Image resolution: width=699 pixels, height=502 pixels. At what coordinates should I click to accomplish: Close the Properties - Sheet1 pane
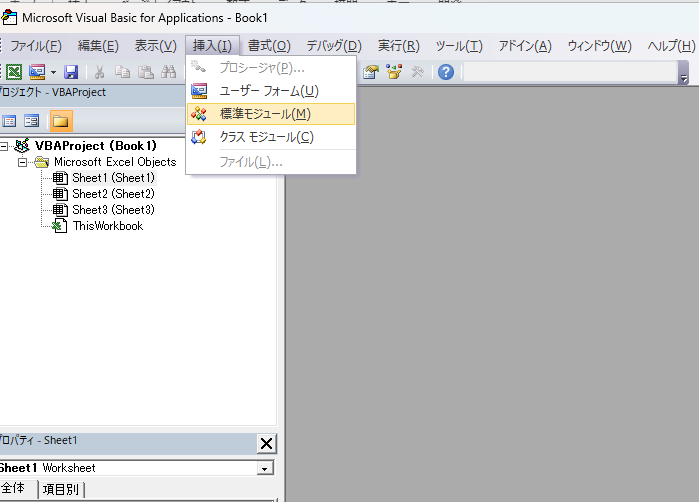(267, 444)
